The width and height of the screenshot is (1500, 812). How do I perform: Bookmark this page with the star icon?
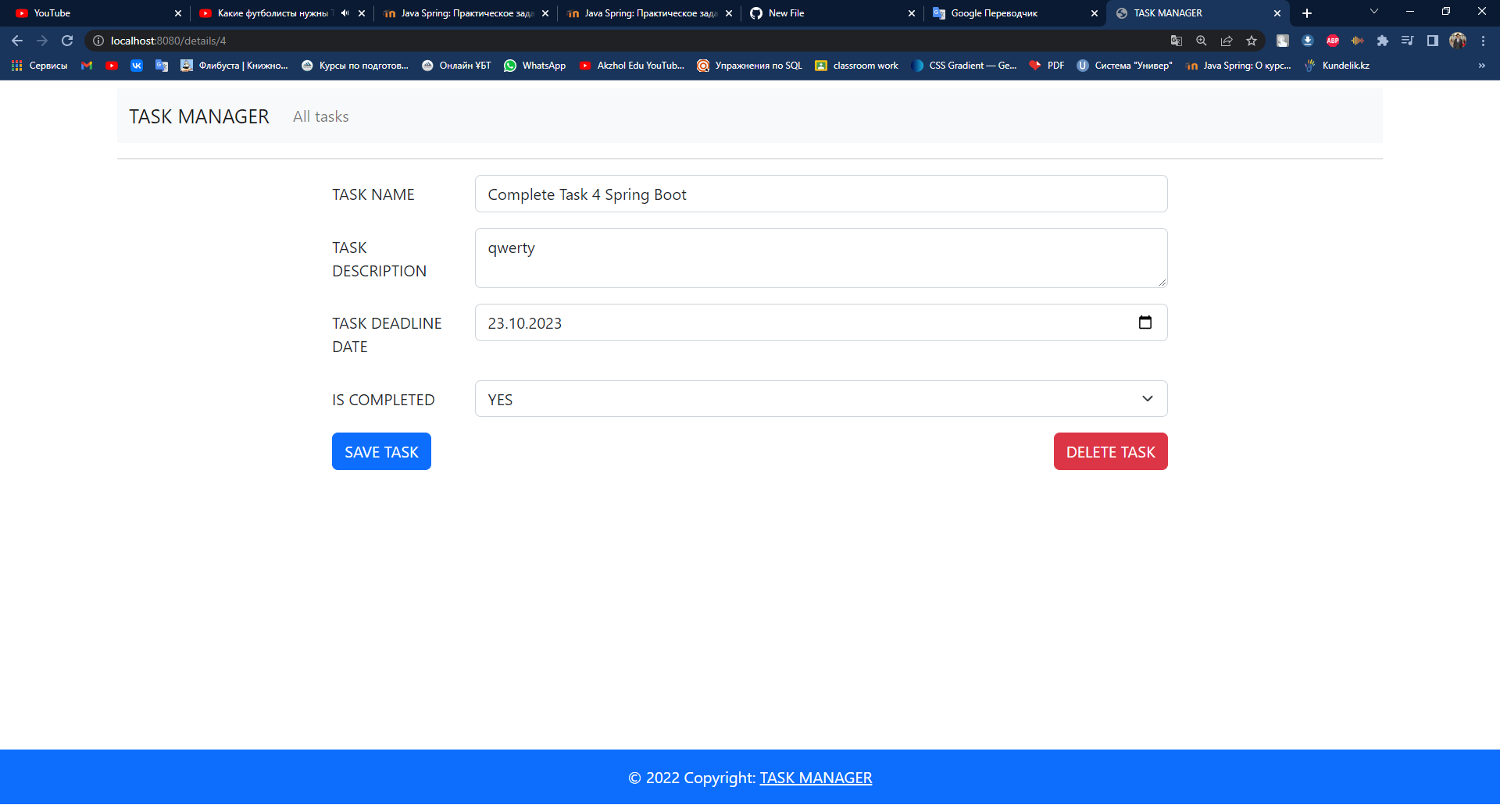click(1251, 41)
